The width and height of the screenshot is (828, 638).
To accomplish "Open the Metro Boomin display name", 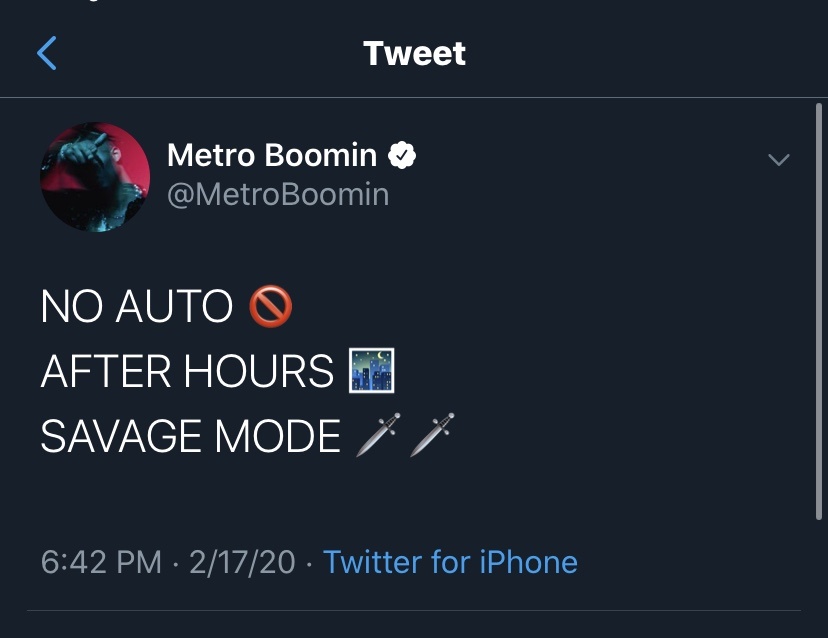I will pyautogui.click(x=272, y=155).
